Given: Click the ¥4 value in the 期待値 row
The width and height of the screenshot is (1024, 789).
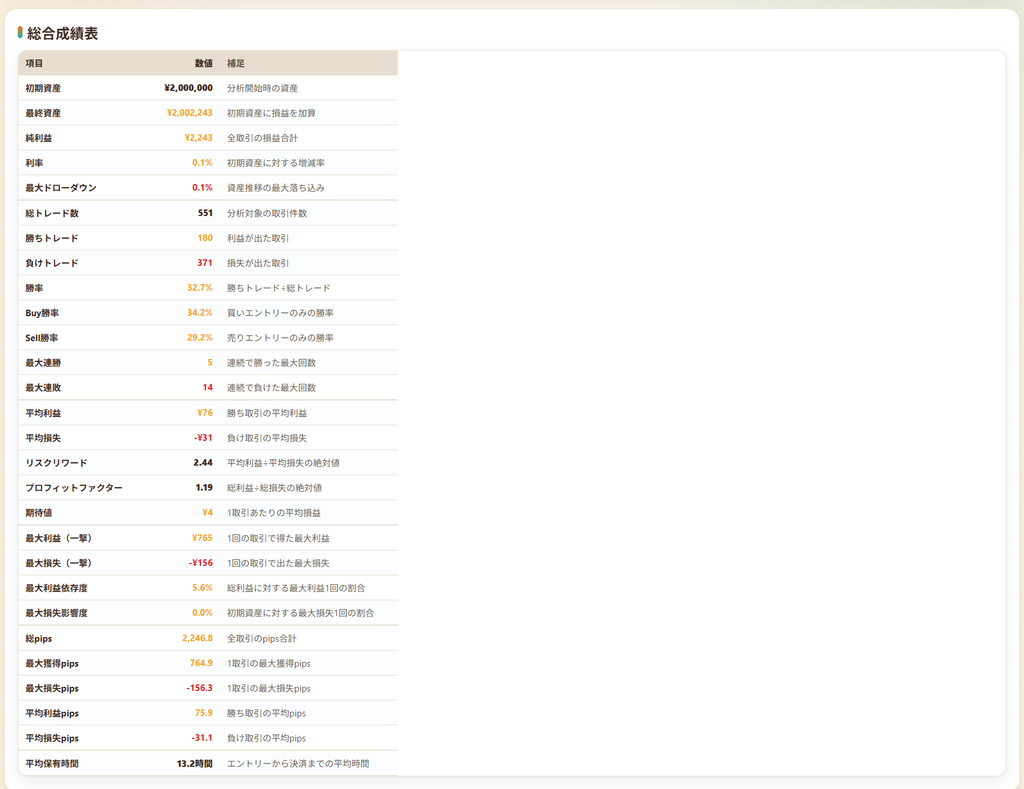Looking at the screenshot, I should (208, 513).
